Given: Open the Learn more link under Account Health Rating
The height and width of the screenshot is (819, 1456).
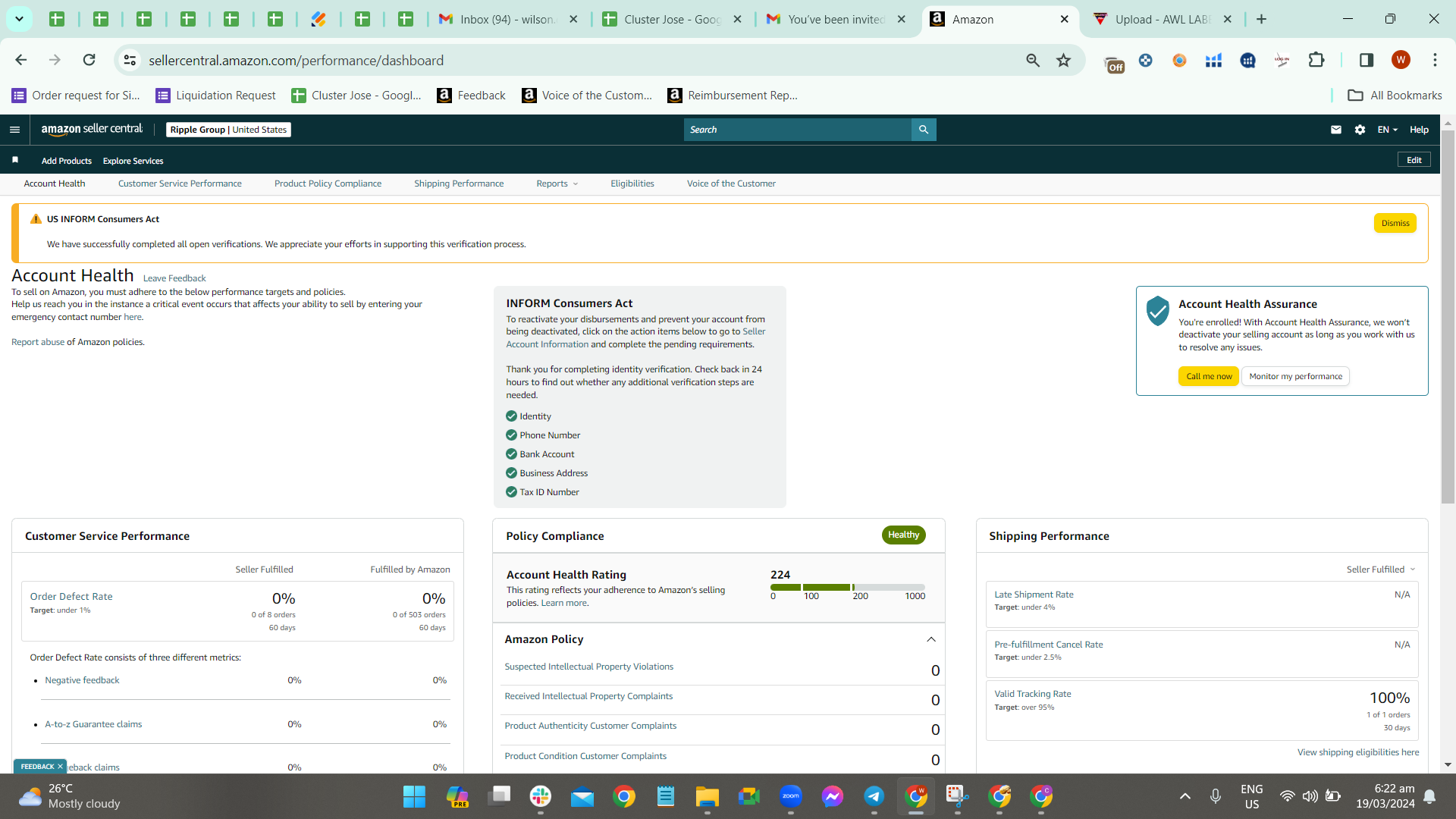Looking at the screenshot, I should [563, 604].
